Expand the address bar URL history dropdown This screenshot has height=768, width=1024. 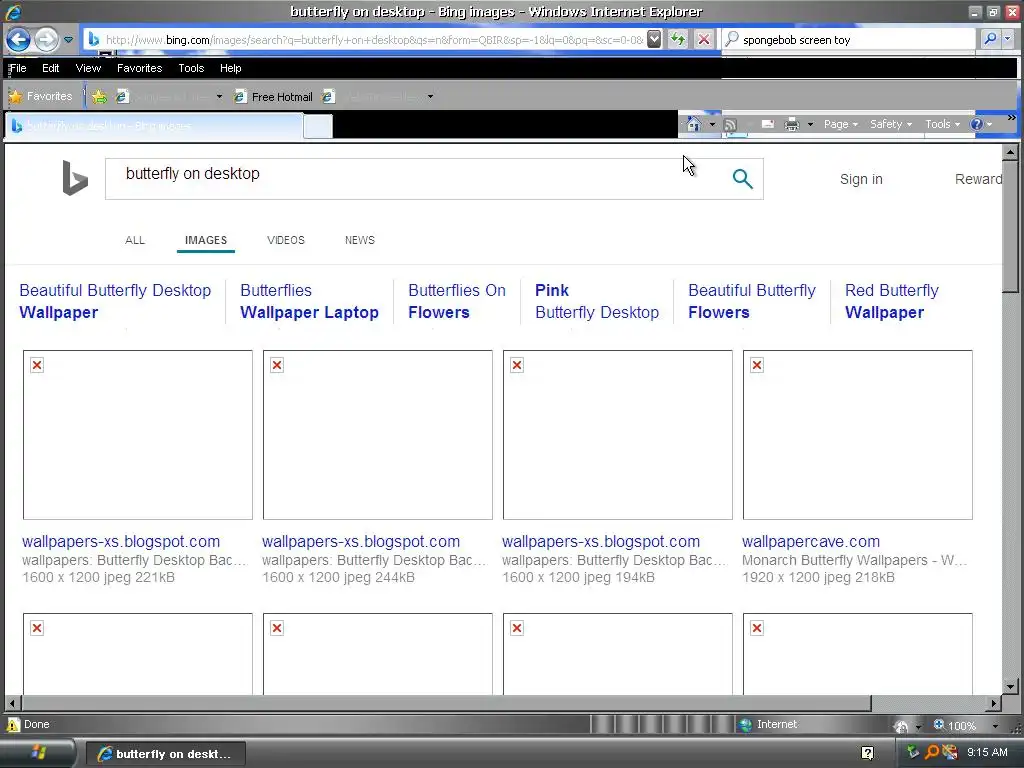(x=654, y=40)
